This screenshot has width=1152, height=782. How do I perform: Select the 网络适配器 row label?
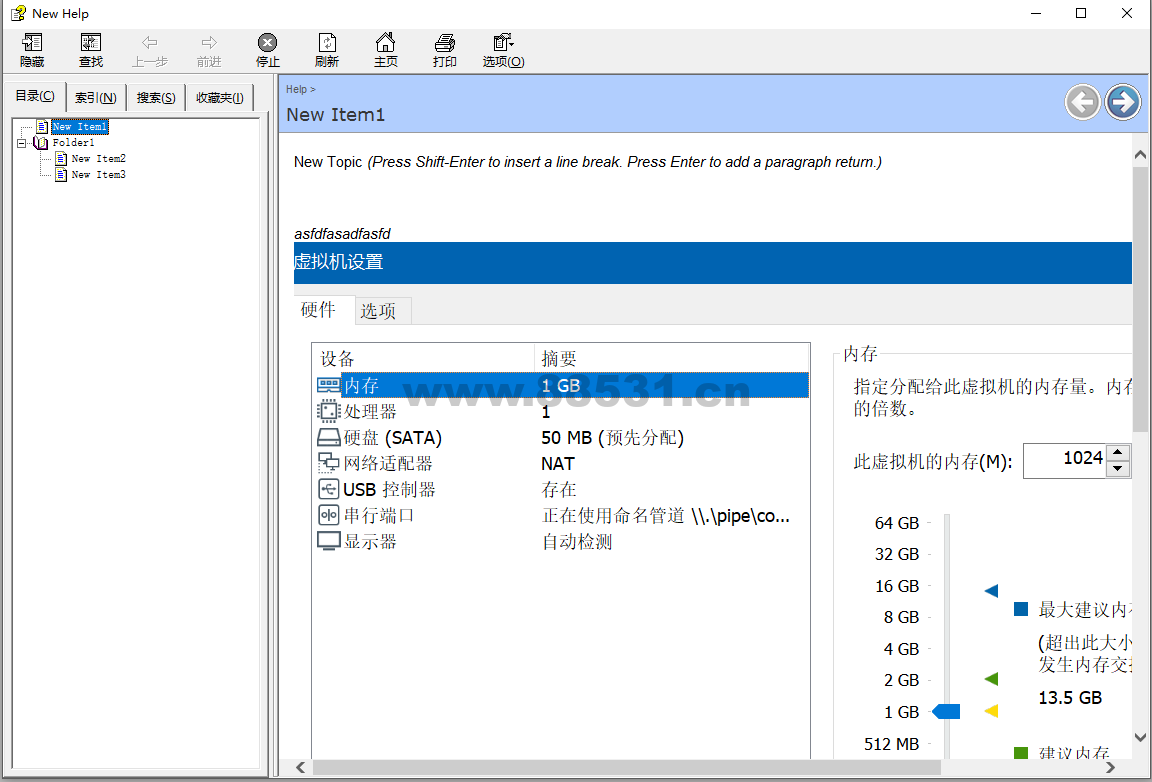point(389,464)
